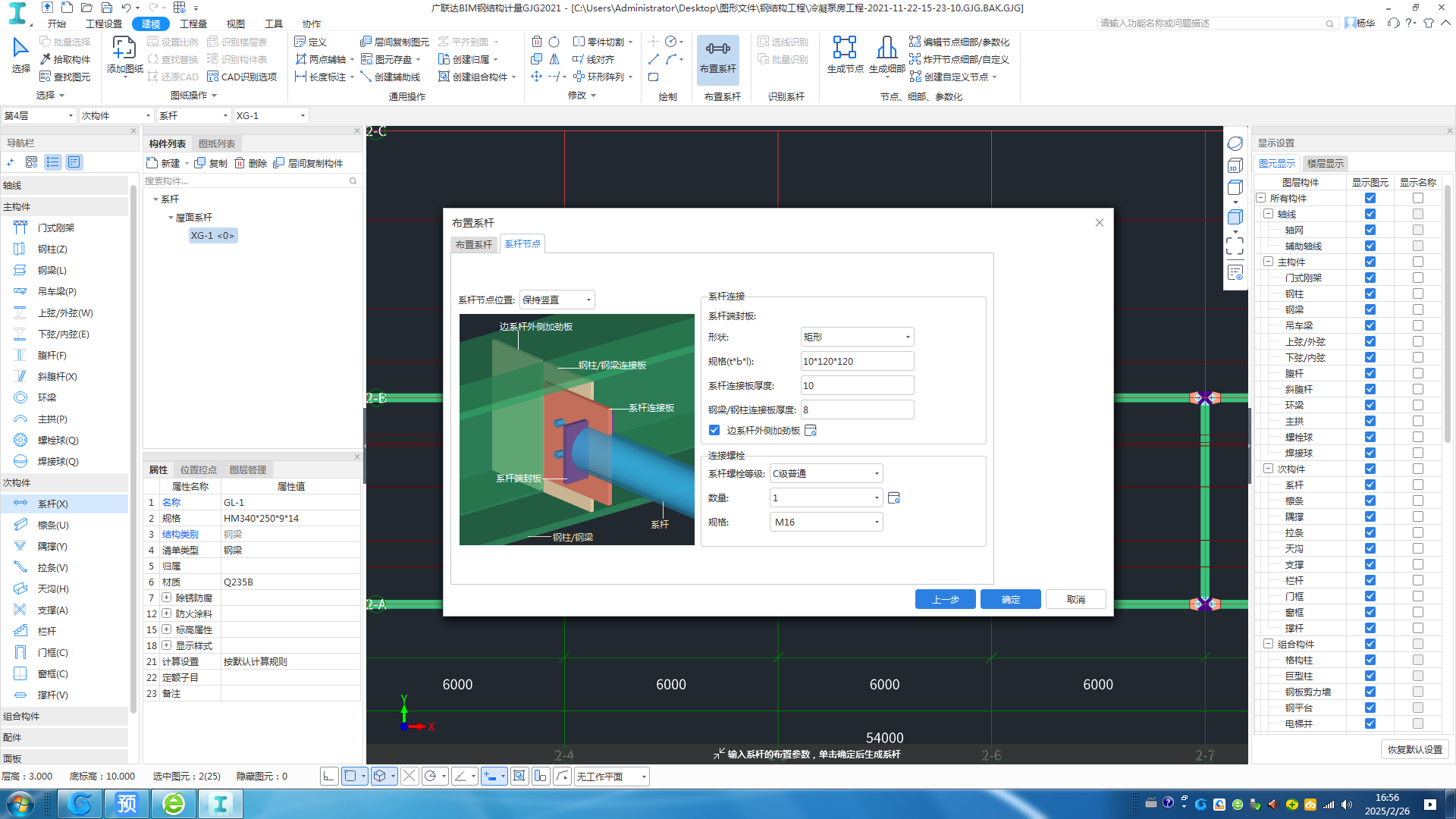Open the bolt 数量 dropdown
This screenshot has width=1456, height=819.
826,498
